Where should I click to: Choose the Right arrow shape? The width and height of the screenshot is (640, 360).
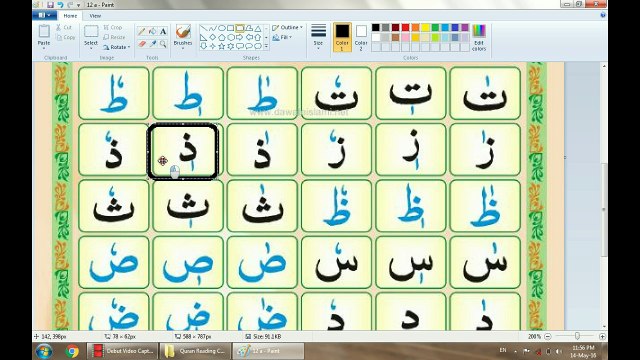240,38
